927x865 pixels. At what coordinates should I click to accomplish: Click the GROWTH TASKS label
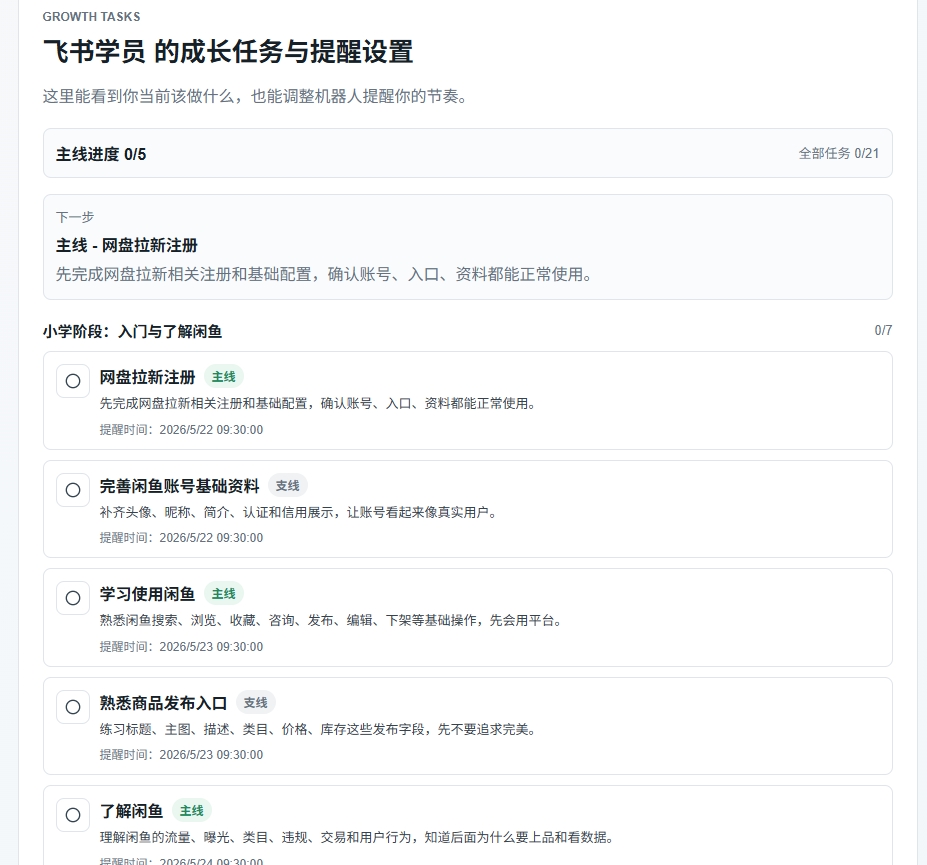pyautogui.click(x=92, y=17)
